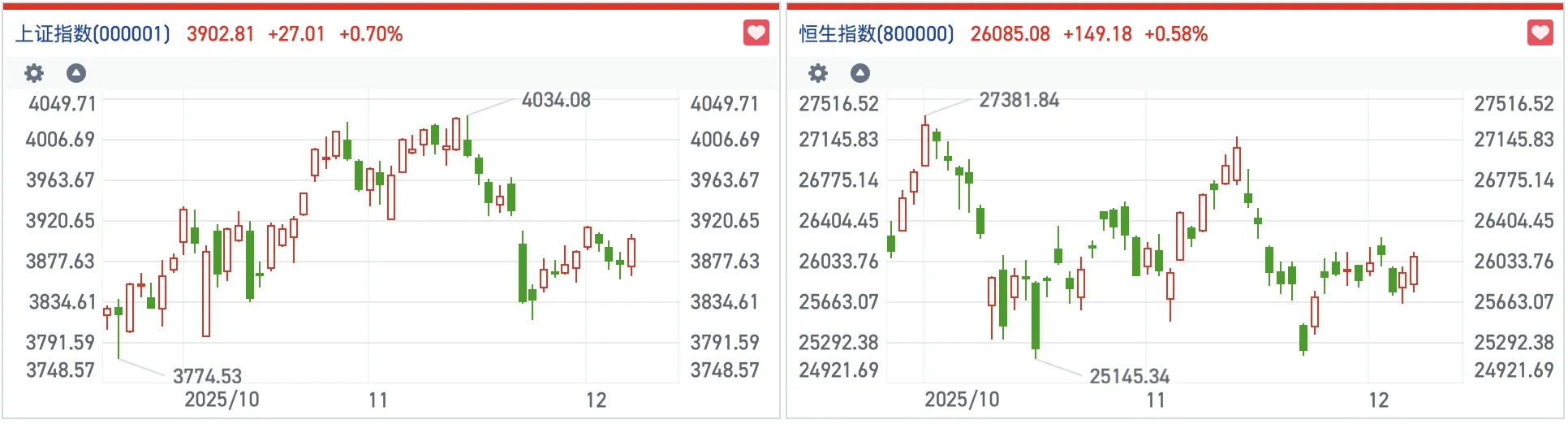Screen dimensions: 1568x424
Task: Select the +0.70% change percentage
Action: tap(371, 34)
